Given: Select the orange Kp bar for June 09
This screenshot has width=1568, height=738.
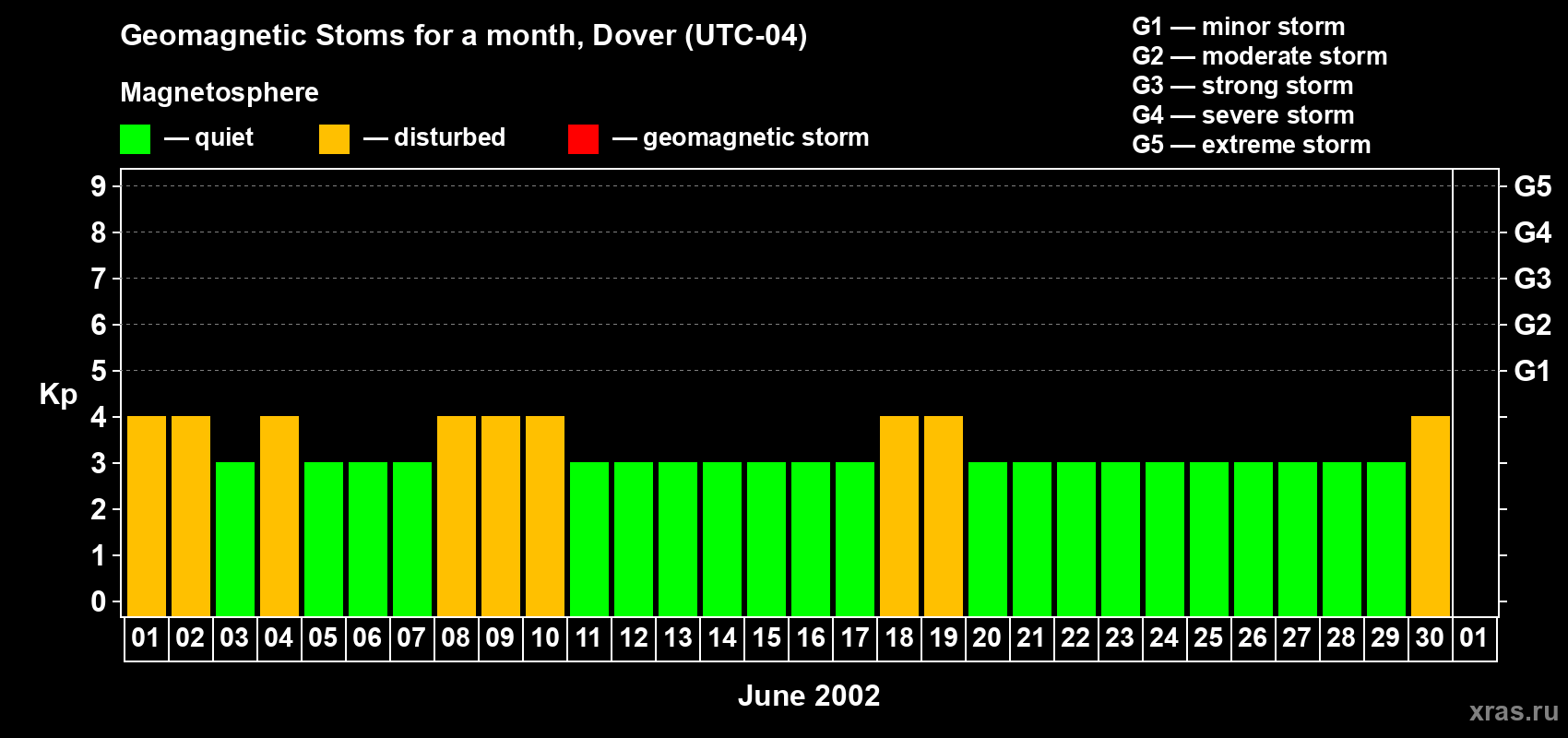Looking at the screenshot, I should tap(501, 517).
